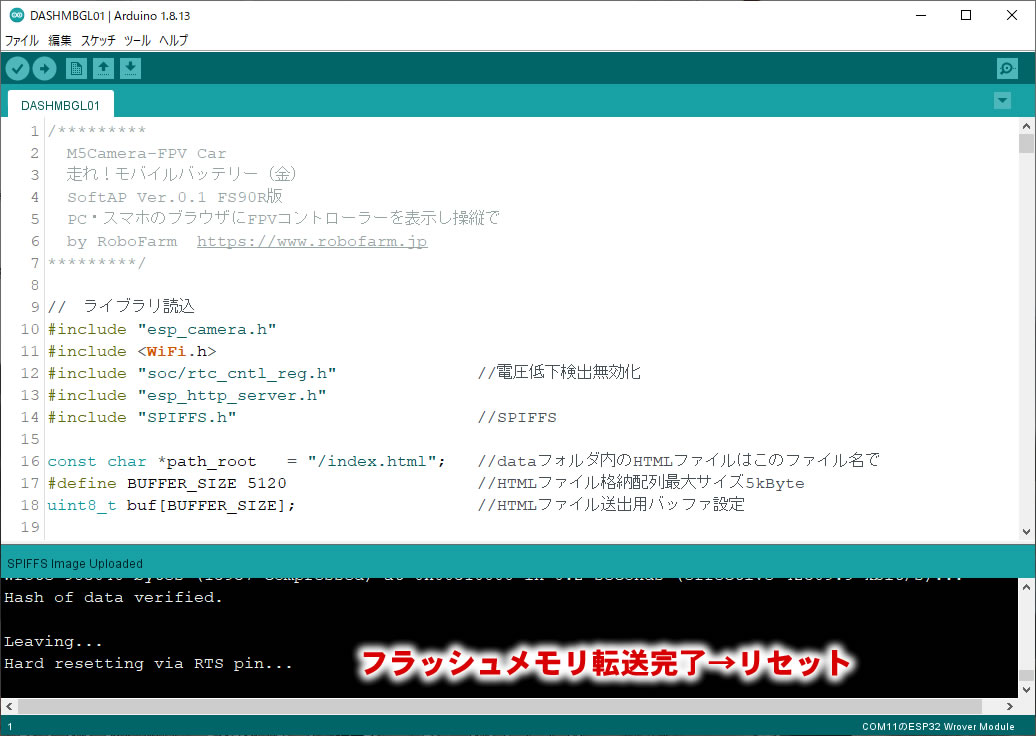The height and width of the screenshot is (736, 1036).
Task: Maximize the Arduino window
Action: (x=966, y=15)
